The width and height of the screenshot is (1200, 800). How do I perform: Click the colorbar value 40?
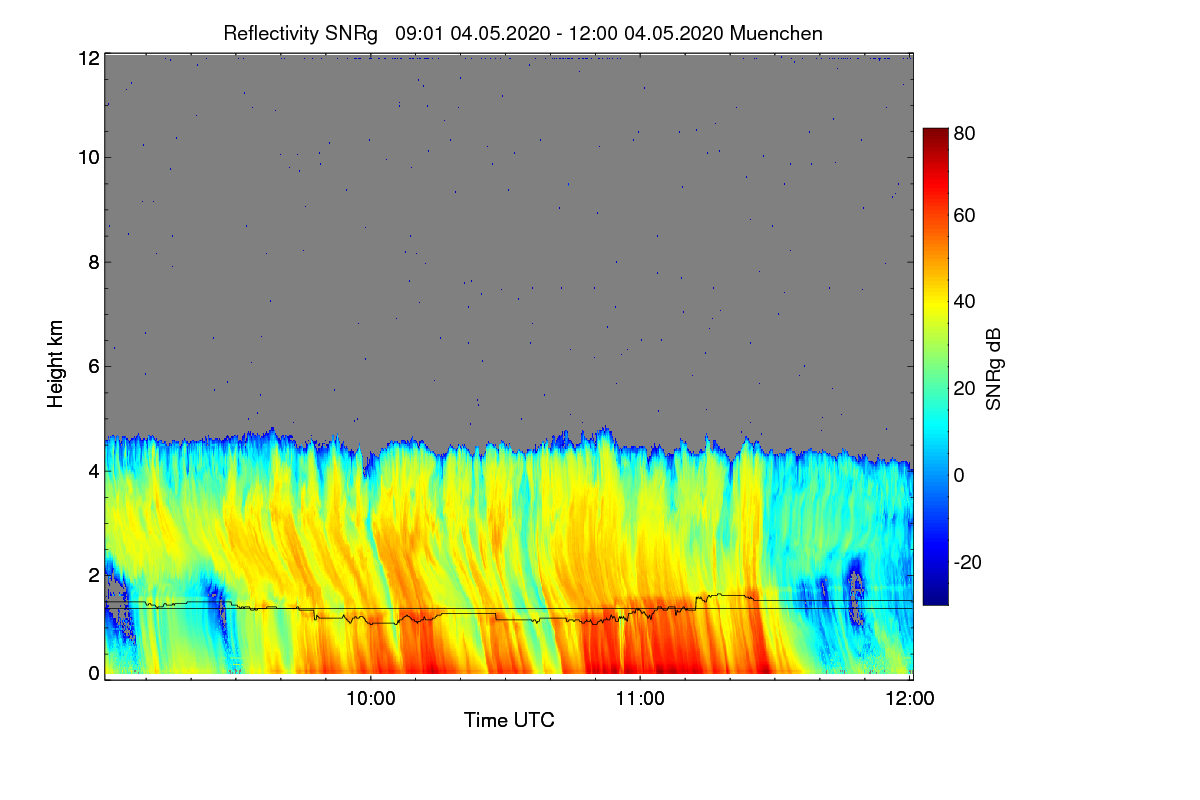click(x=964, y=302)
